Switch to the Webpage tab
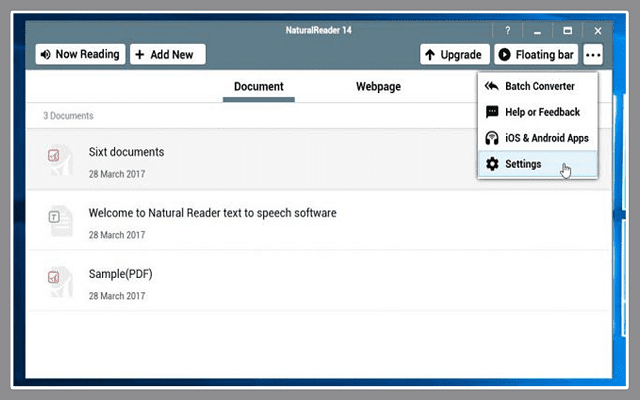This screenshot has height=400, width=640. coord(378,87)
